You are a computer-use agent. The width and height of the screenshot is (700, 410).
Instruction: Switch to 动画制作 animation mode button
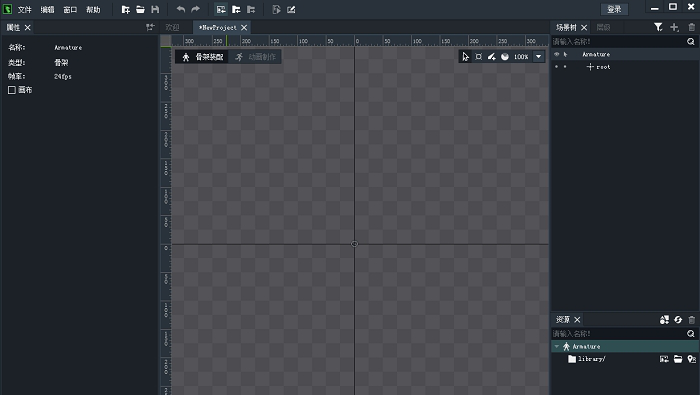256,57
